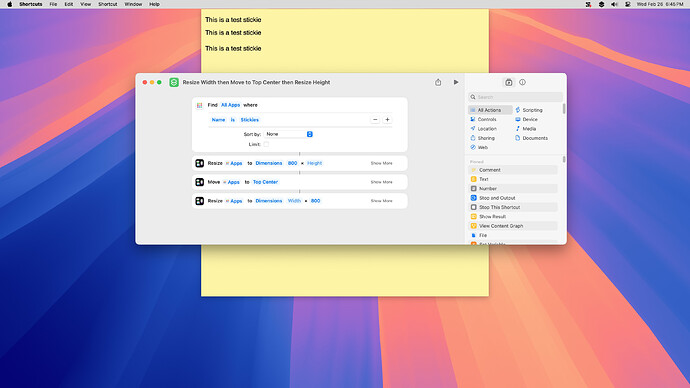This screenshot has width=690, height=388.
Task: Expand Show More on first Resize action
Action: 382,163
